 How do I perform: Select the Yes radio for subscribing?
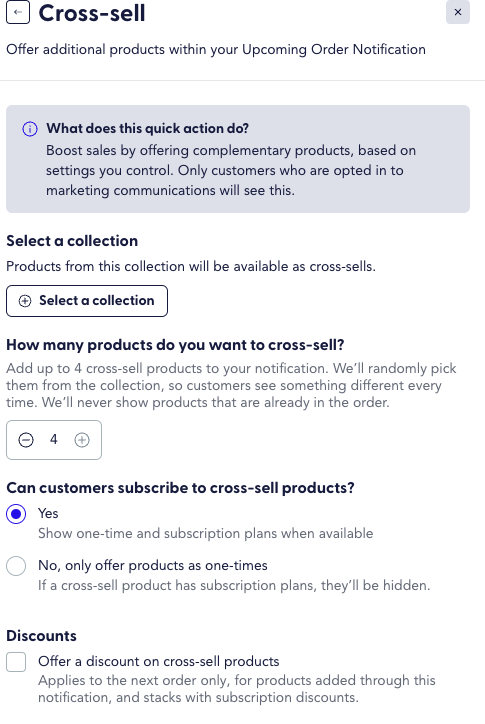click(16, 514)
